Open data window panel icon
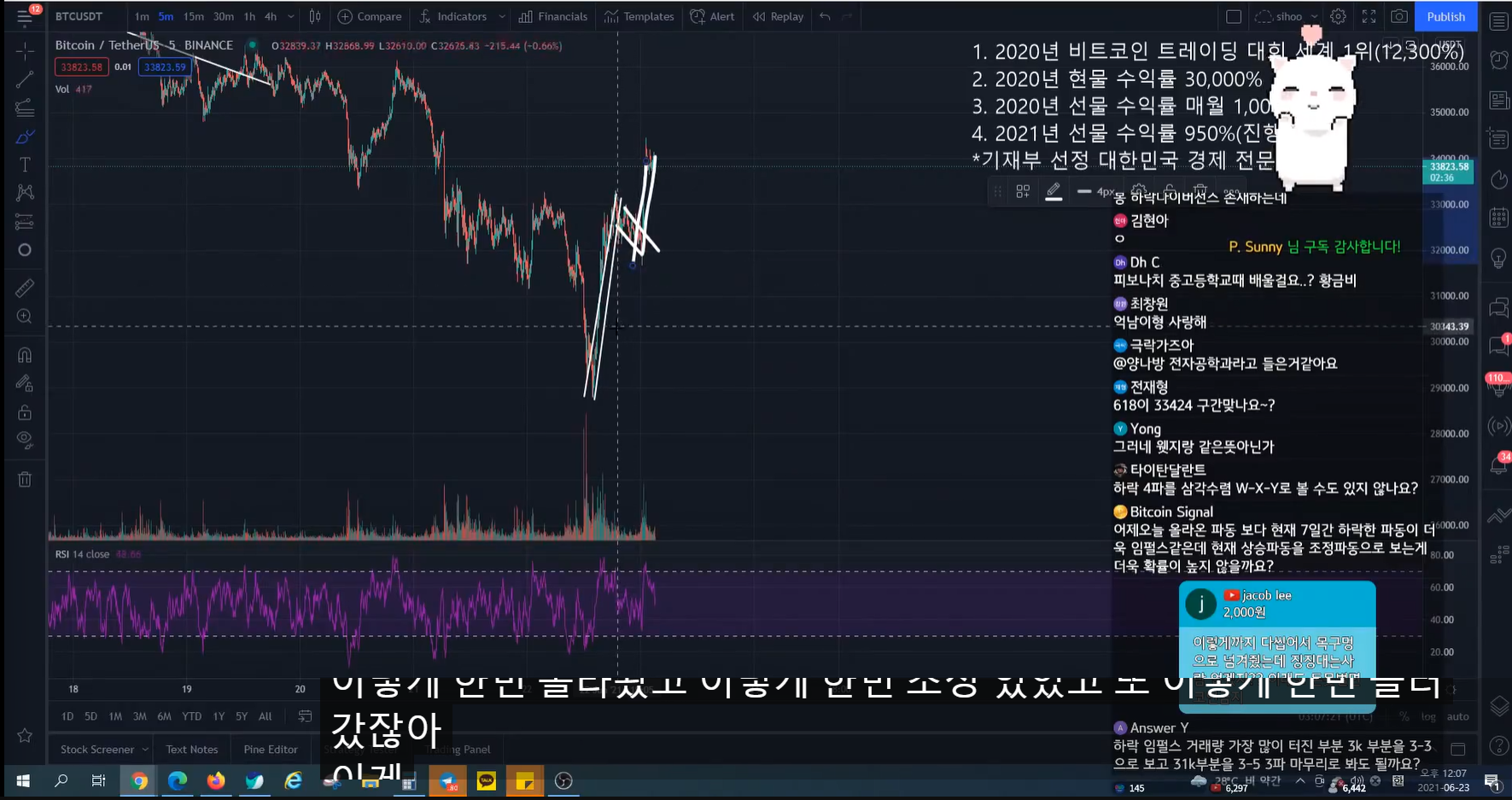The width and height of the screenshot is (1512, 800). click(1498, 138)
